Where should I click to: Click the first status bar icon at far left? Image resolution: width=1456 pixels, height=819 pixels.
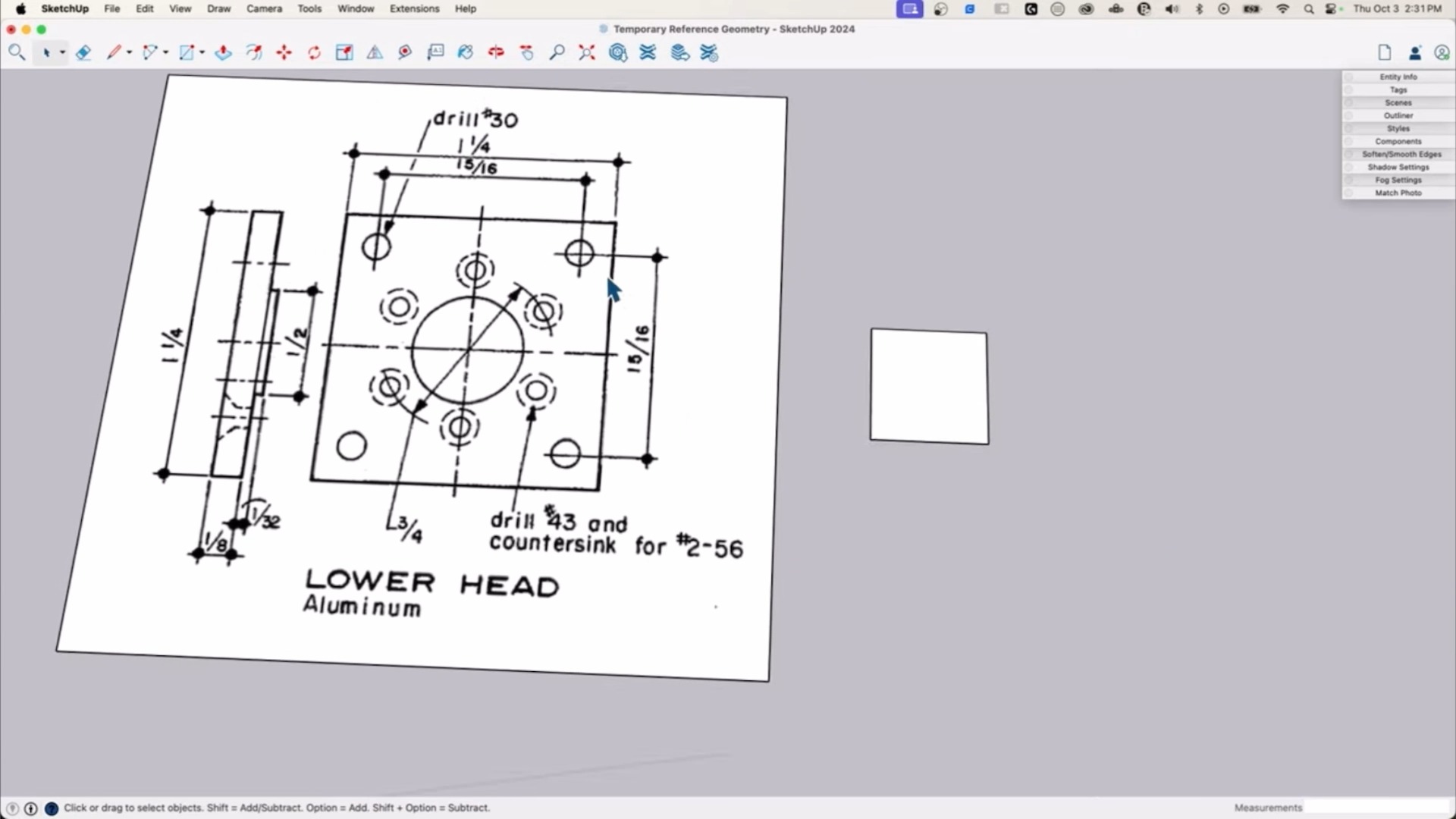click(x=12, y=808)
